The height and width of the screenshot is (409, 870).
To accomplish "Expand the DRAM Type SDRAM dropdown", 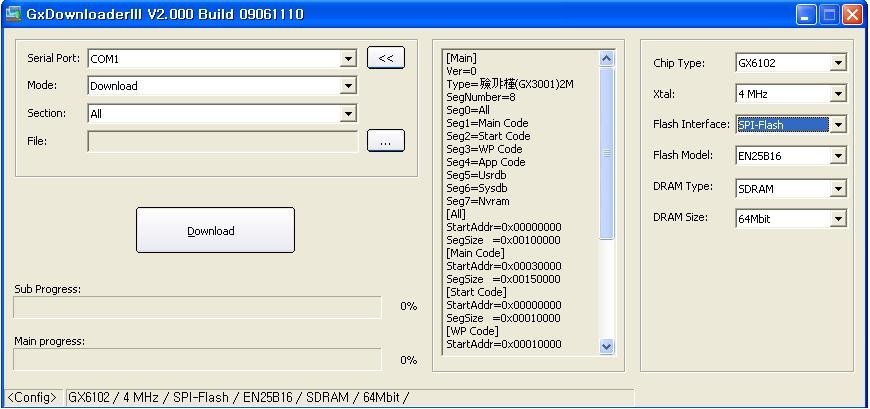I will tap(838, 189).
